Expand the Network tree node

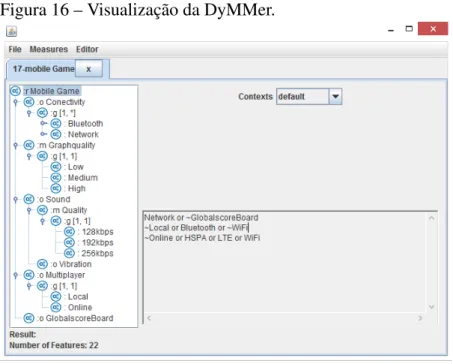click(x=44, y=134)
